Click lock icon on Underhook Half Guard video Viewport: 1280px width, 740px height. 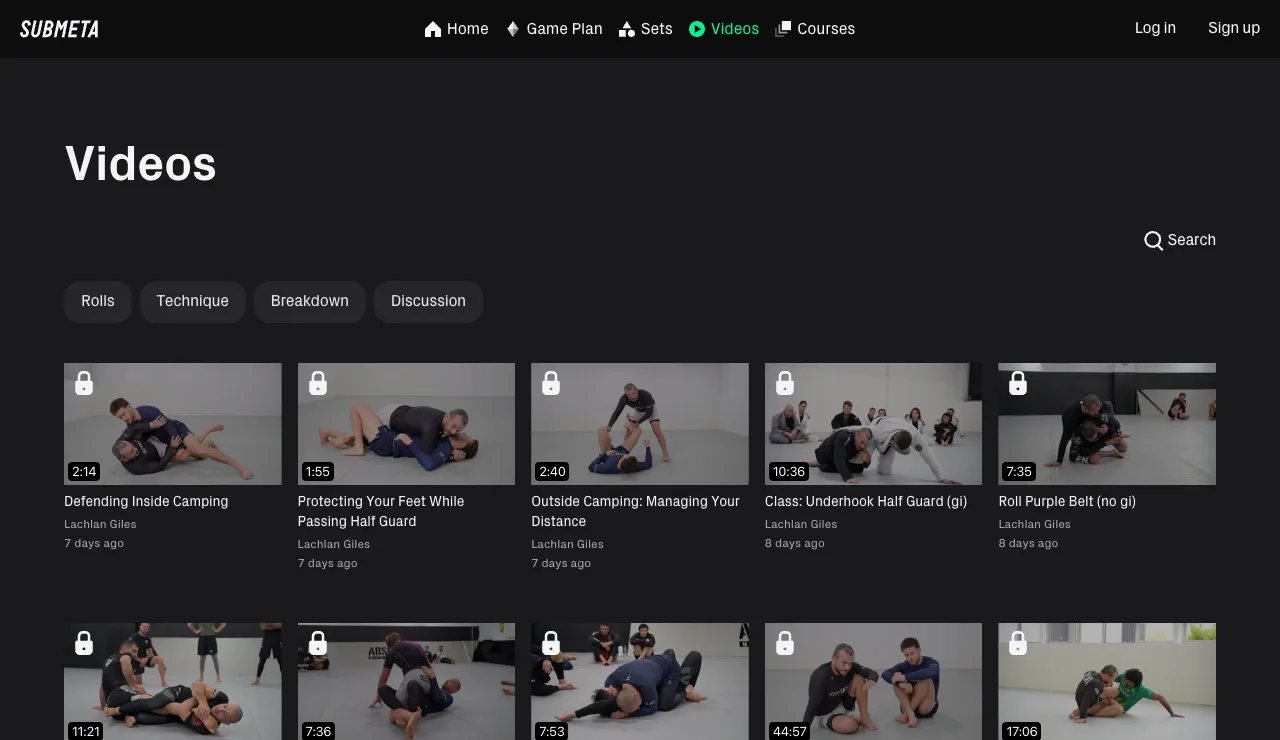click(785, 383)
